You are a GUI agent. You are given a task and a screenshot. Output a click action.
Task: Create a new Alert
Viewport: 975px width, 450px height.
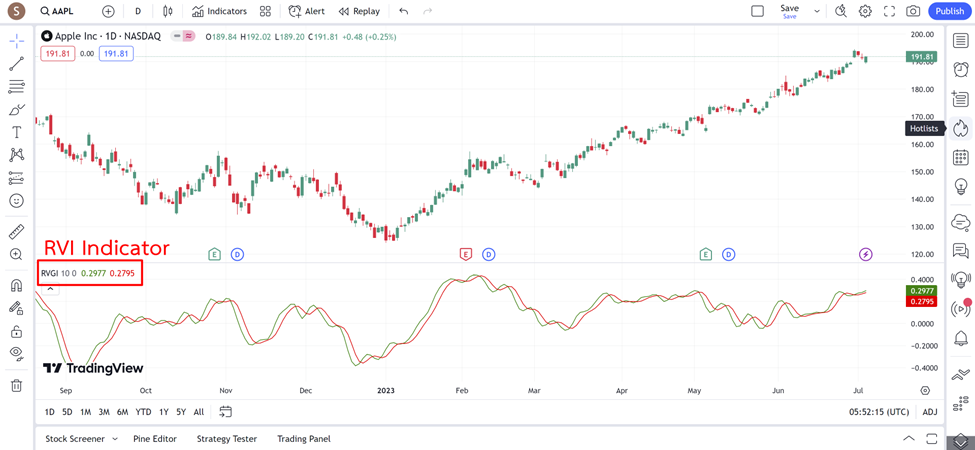[307, 11]
